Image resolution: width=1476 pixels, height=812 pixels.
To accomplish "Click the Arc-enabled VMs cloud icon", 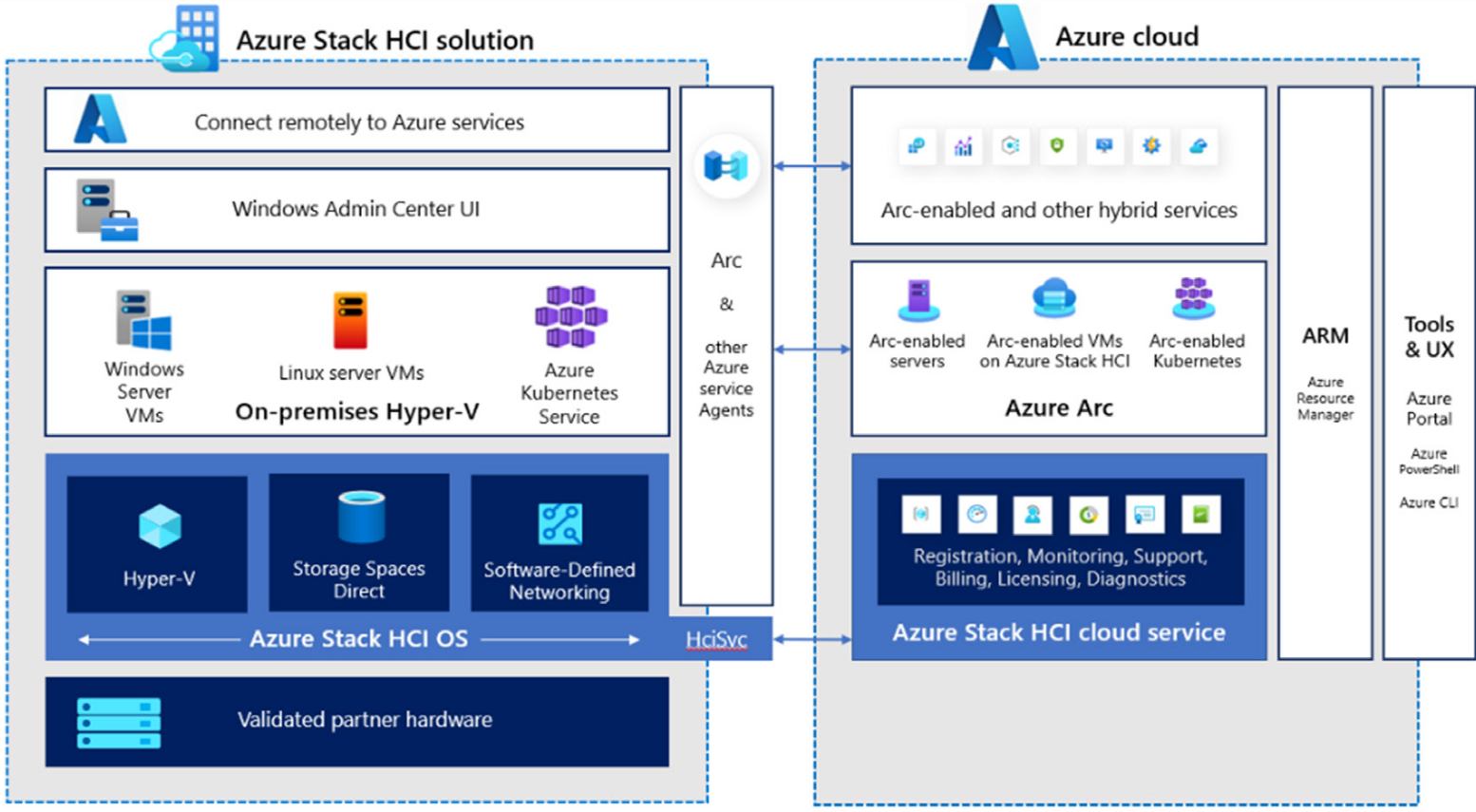I will click(1054, 298).
